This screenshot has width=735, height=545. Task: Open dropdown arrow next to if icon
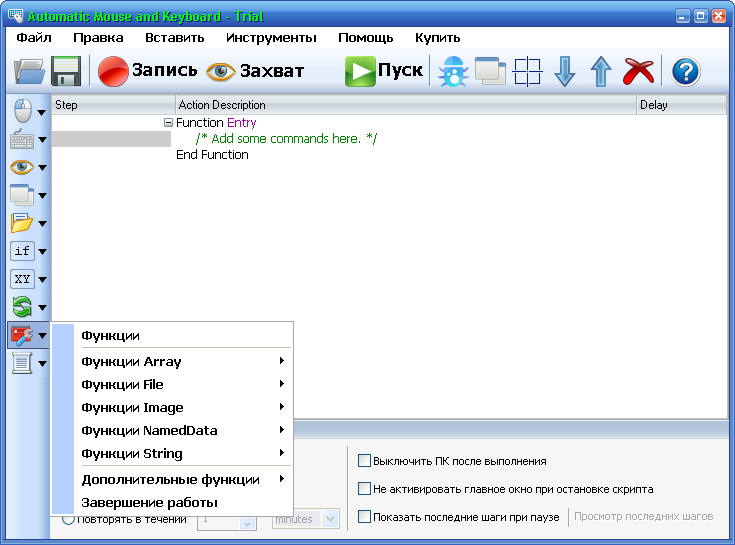42,252
